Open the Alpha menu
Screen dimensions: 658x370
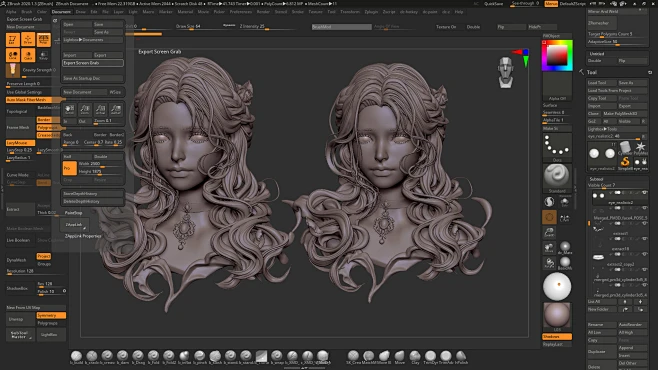[11, 12]
